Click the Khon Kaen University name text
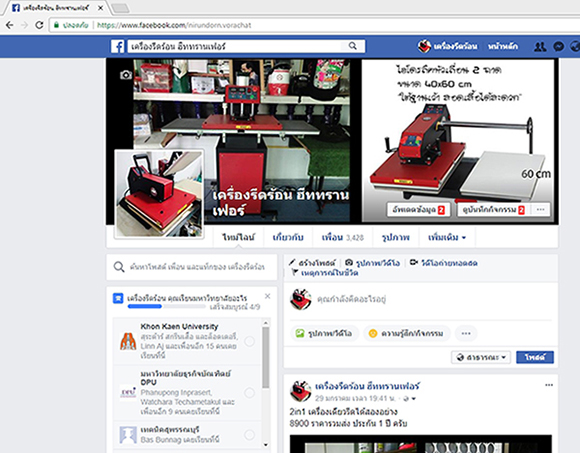This screenshot has height=453, width=580. pyautogui.click(x=179, y=327)
